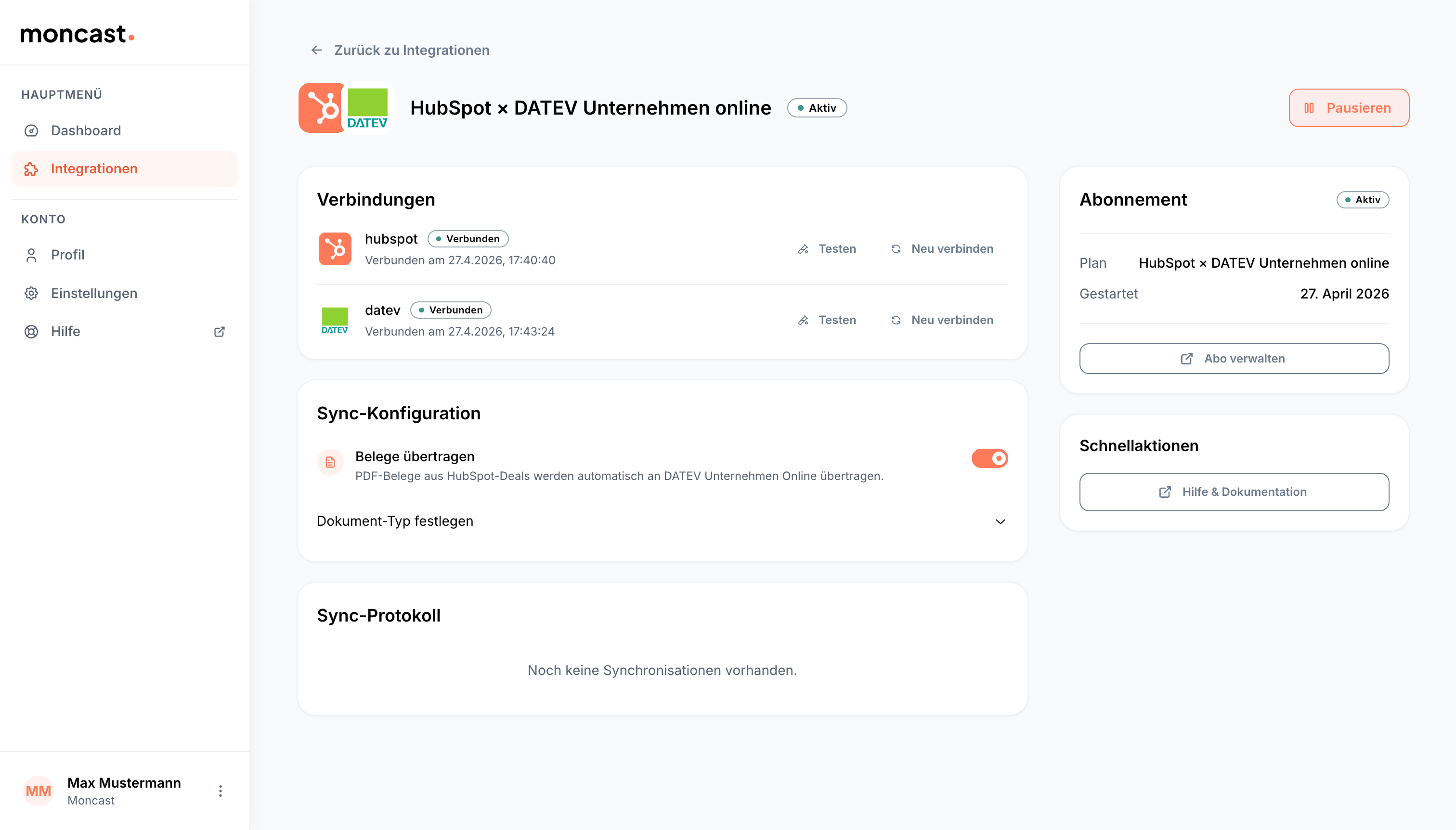
Task: Click 'Verbunden am 27.4.2026, 17:40:40' text
Action: tap(460, 260)
